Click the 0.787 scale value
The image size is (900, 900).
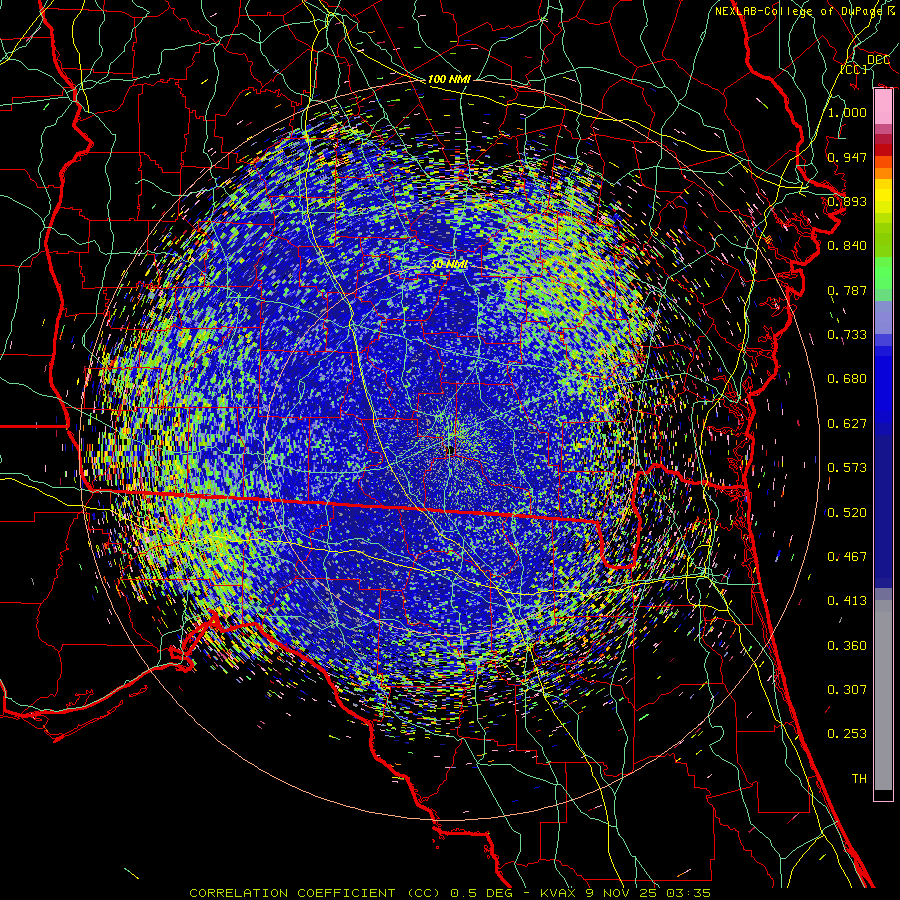point(847,290)
